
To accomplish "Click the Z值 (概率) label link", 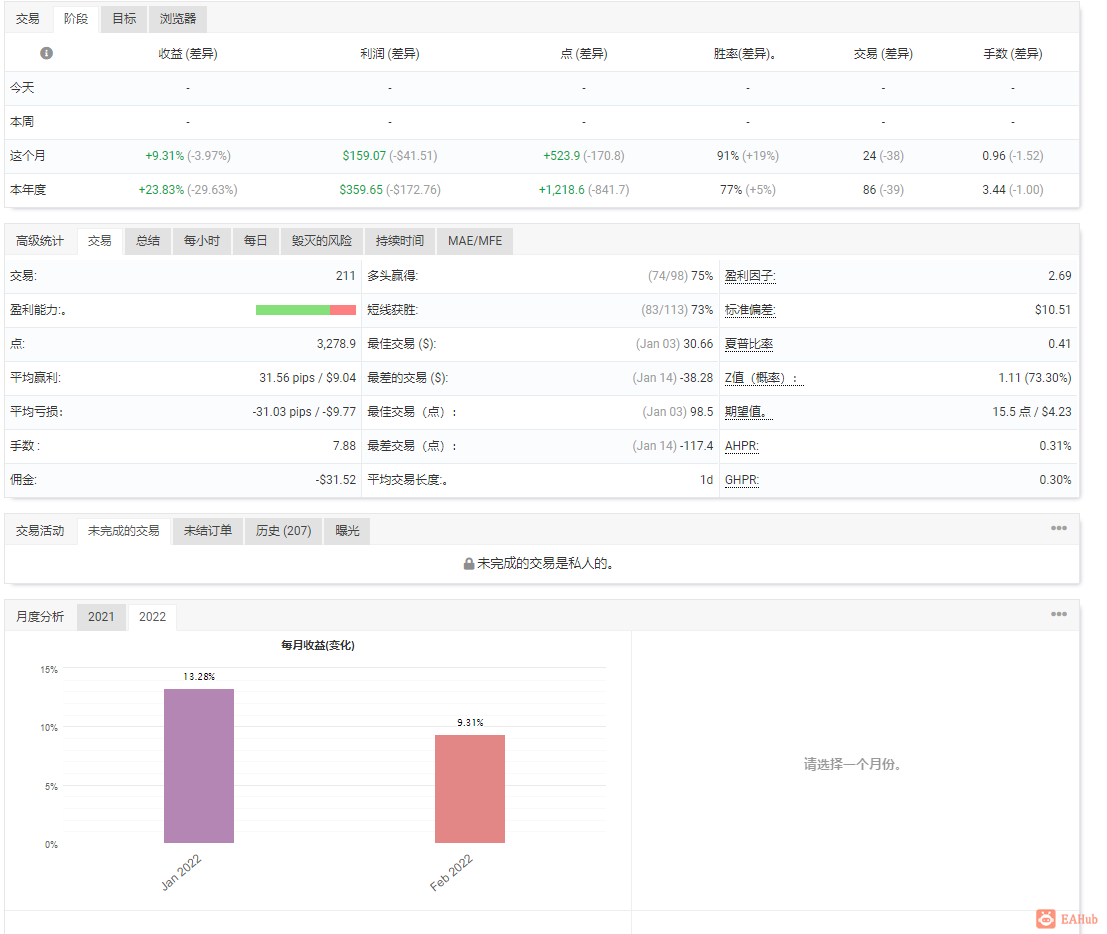I will coord(764,378).
